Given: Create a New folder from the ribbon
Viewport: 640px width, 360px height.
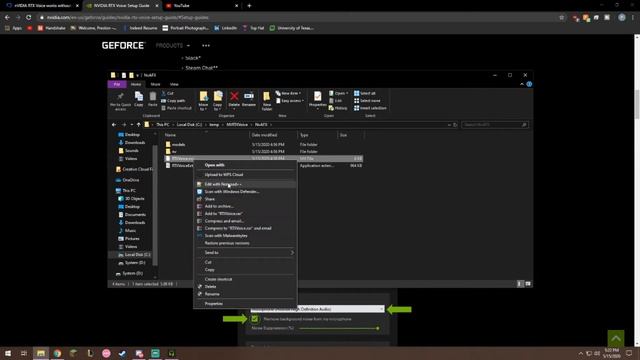Looking at the screenshot, I should [267, 101].
